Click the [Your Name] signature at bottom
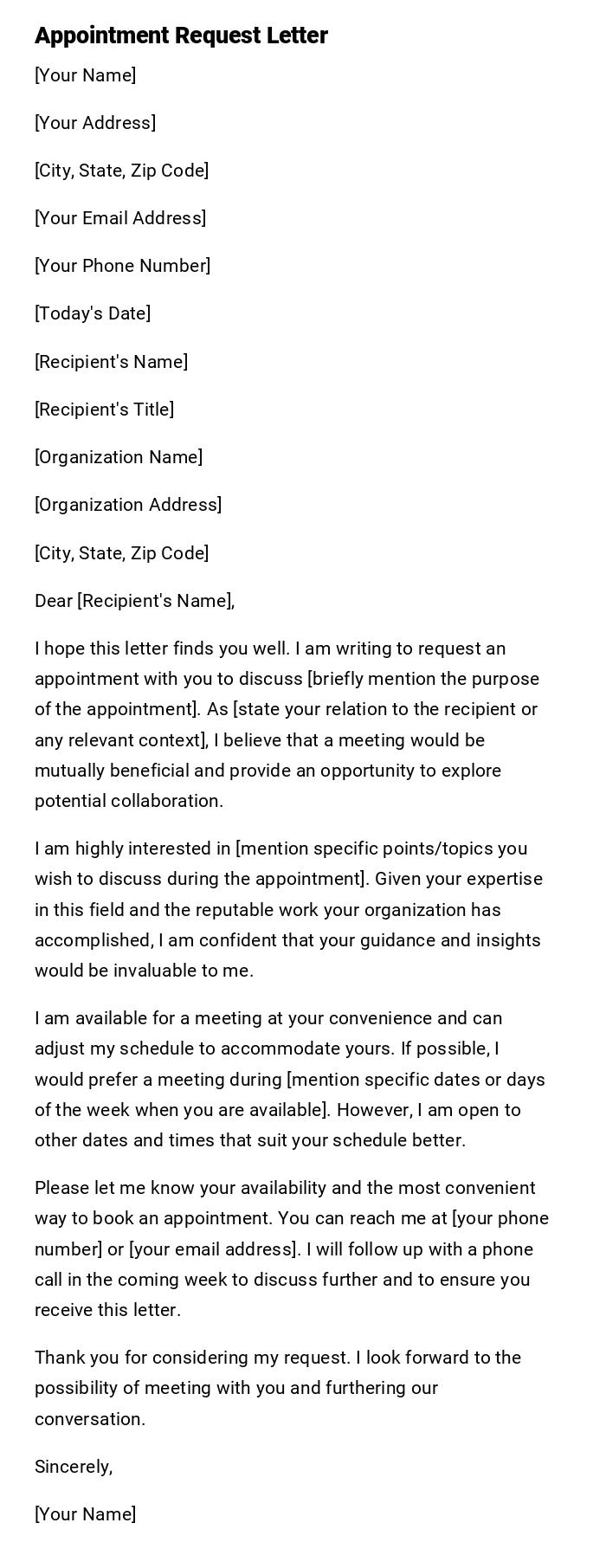Image resolution: width=606 pixels, height=1568 pixels. [x=85, y=1514]
